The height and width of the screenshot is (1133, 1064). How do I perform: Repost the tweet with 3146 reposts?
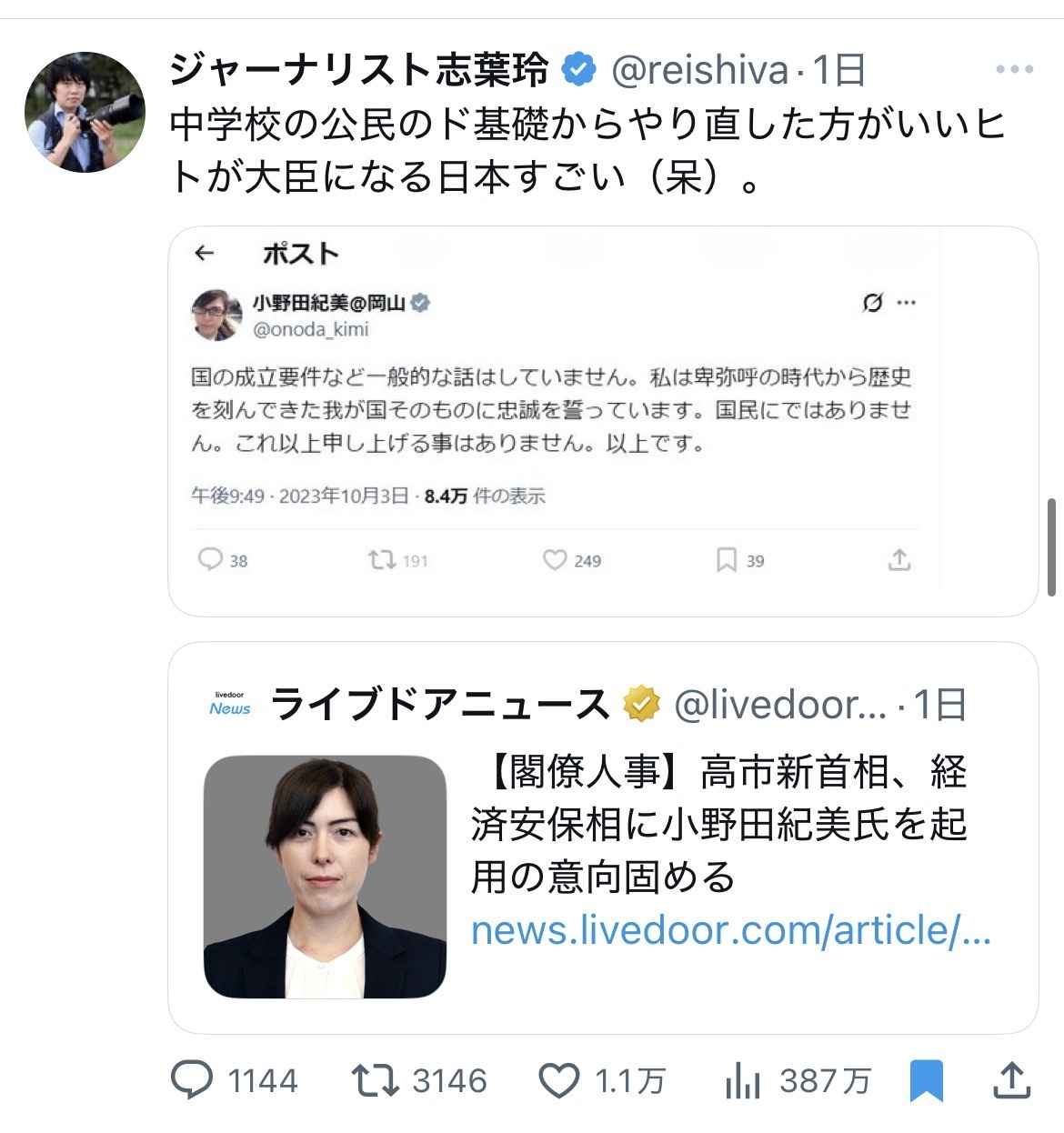click(x=374, y=1080)
